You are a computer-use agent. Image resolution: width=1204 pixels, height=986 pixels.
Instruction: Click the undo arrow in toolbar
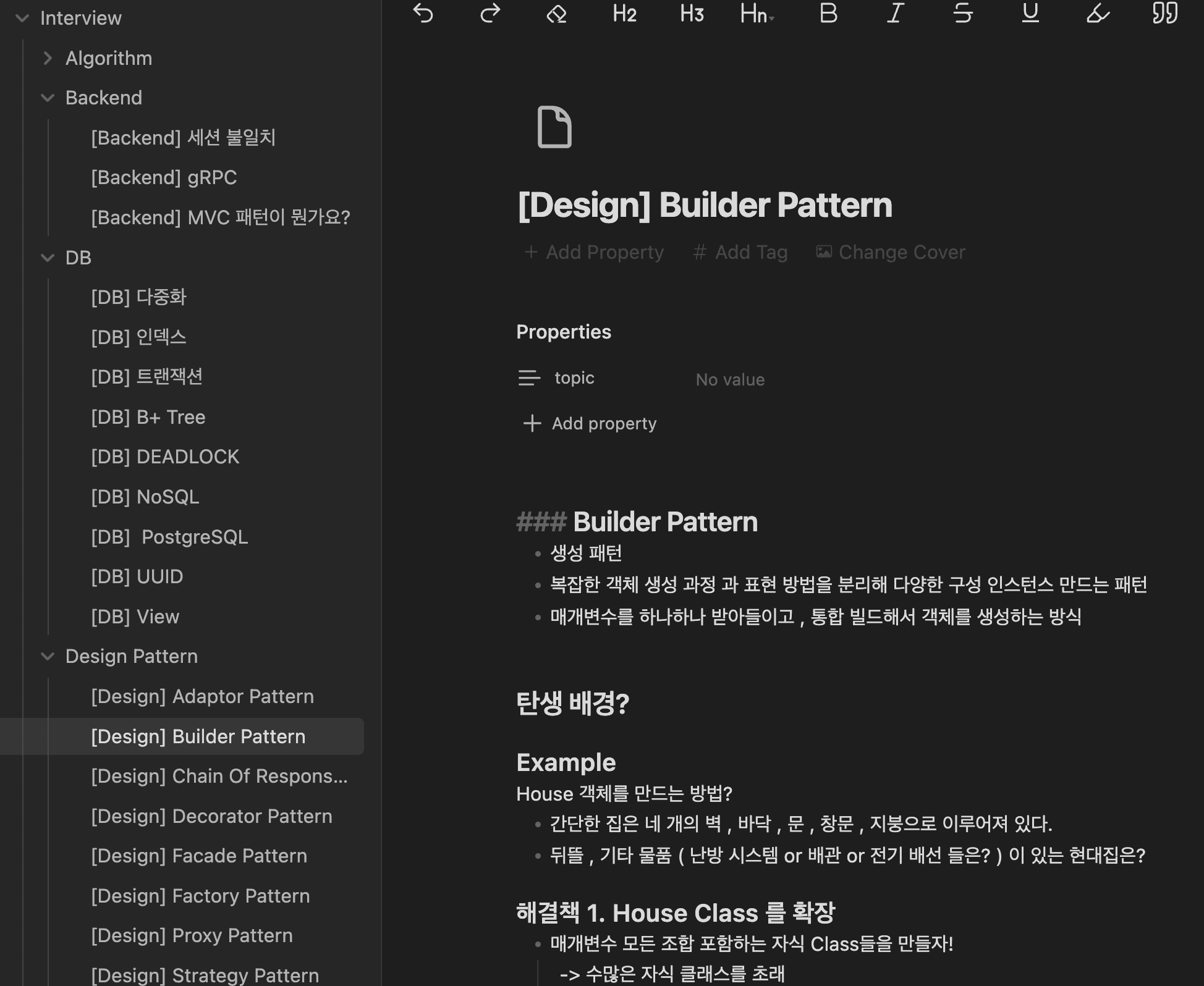pyautogui.click(x=423, y=14)
